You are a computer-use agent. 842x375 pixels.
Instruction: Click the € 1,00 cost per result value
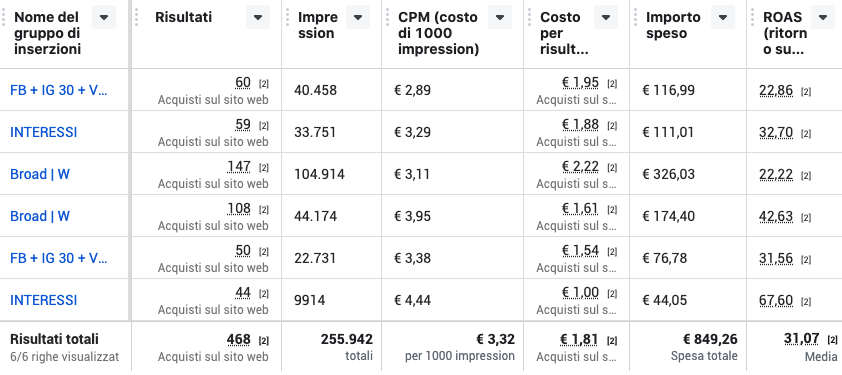point(580,292)
